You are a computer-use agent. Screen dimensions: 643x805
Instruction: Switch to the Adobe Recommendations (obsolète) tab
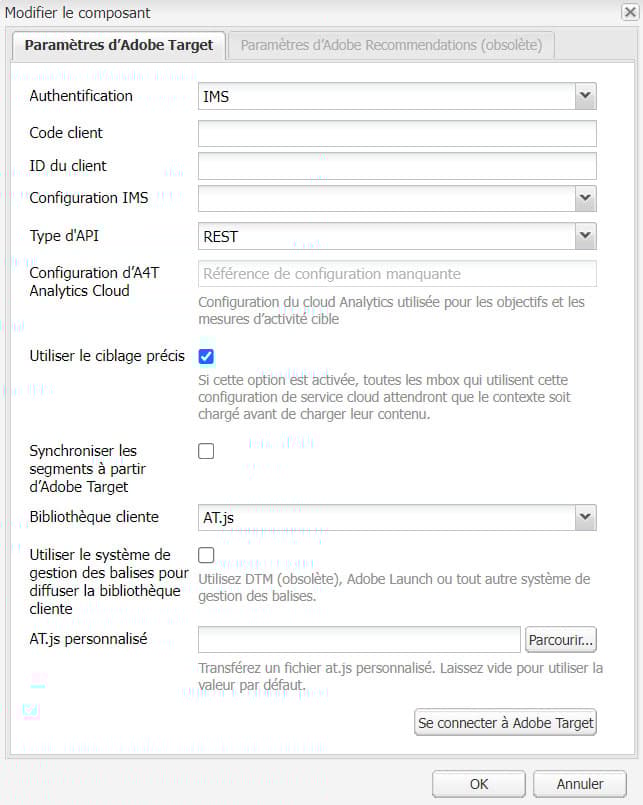point(391,45)
